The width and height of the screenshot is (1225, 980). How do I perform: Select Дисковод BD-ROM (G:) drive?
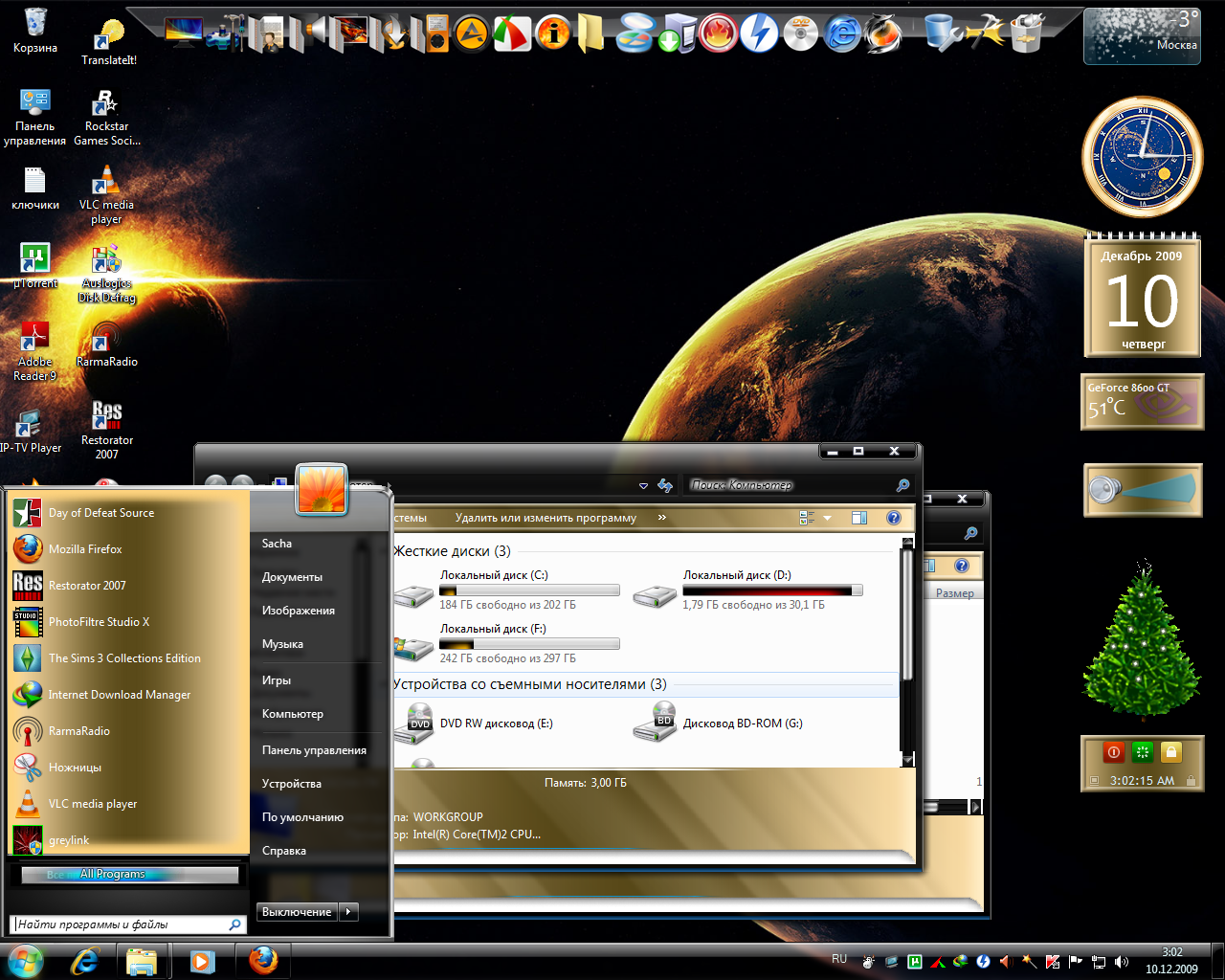pyautogui.click(x=720, y=724)
